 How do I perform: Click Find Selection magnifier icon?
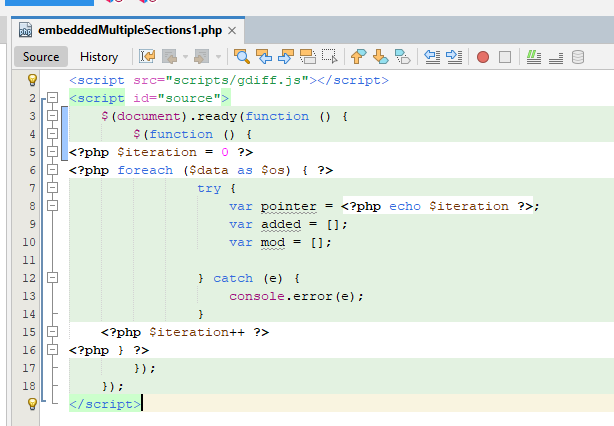point(242,57)
